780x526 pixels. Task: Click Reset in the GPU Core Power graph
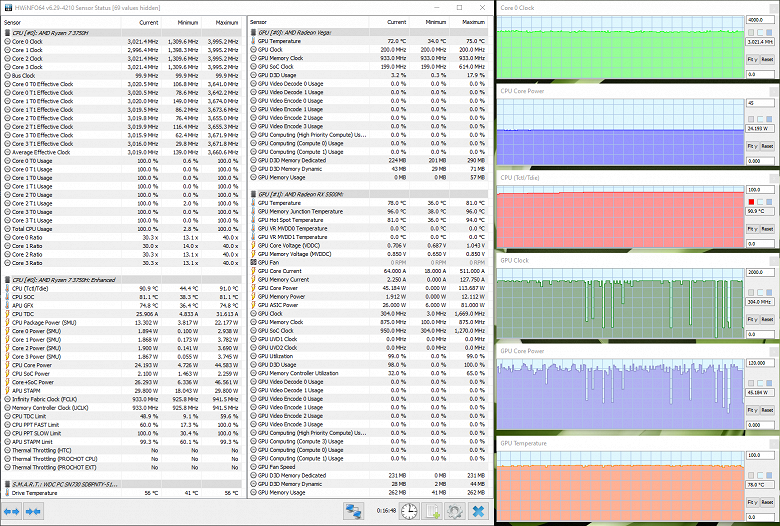(767, 410)
